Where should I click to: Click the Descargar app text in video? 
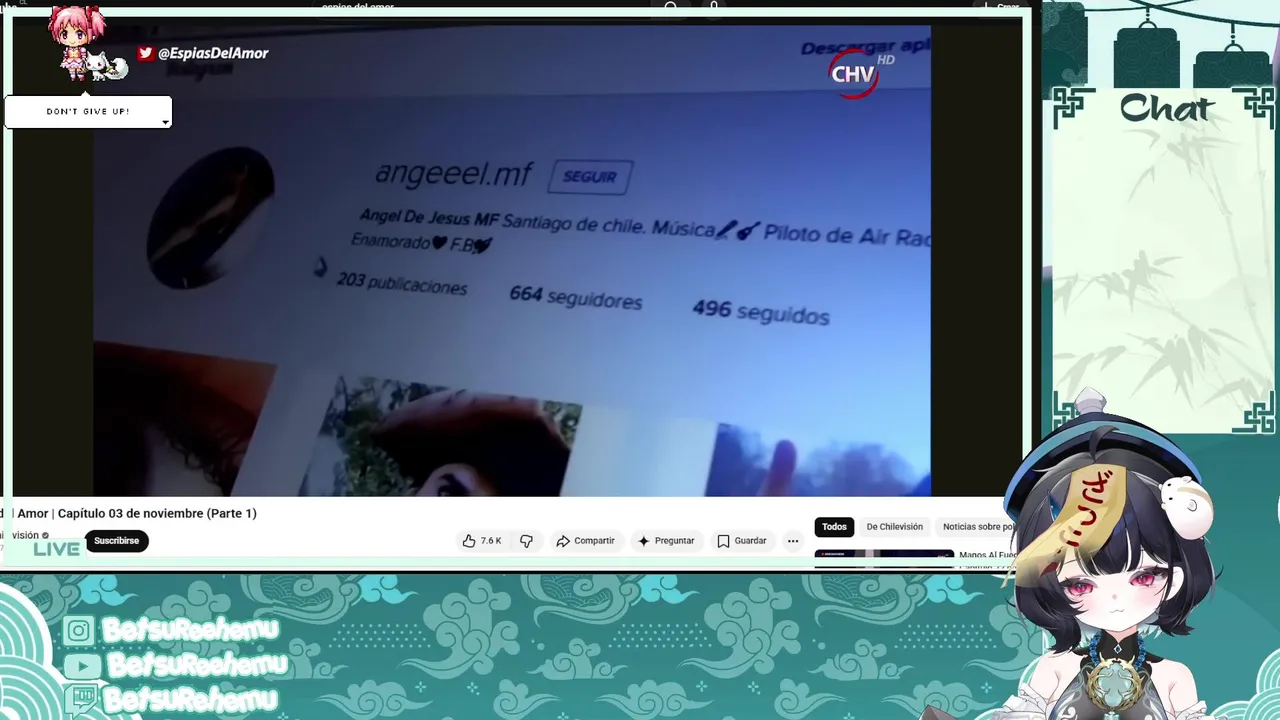[x=865, y=47]
